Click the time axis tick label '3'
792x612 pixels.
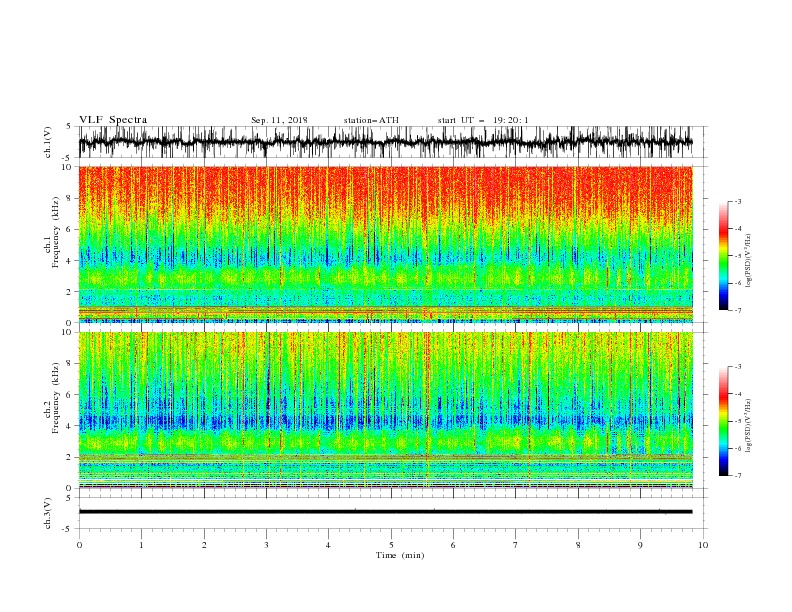[266, 545]
